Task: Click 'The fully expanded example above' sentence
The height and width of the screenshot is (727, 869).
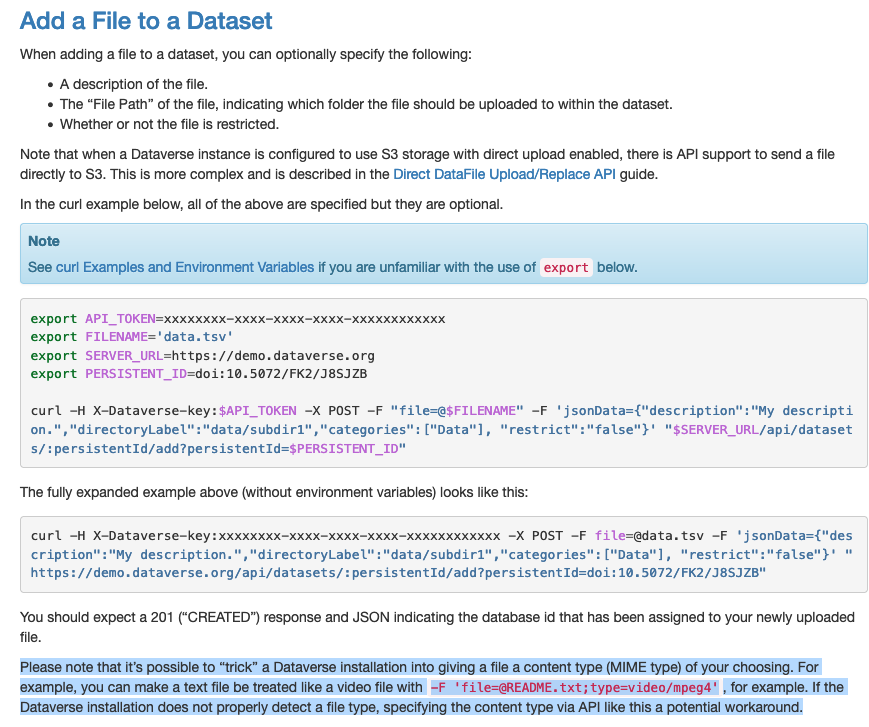Action: (x=274, y=492)
